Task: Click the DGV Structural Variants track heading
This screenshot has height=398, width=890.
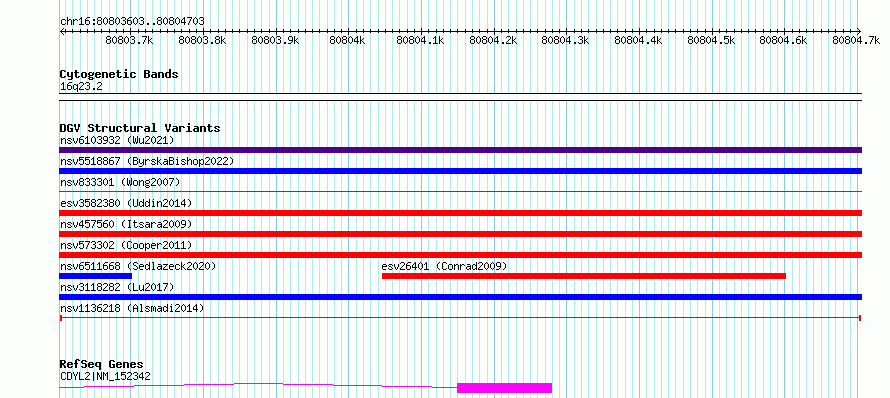Action: coord(140,128)
